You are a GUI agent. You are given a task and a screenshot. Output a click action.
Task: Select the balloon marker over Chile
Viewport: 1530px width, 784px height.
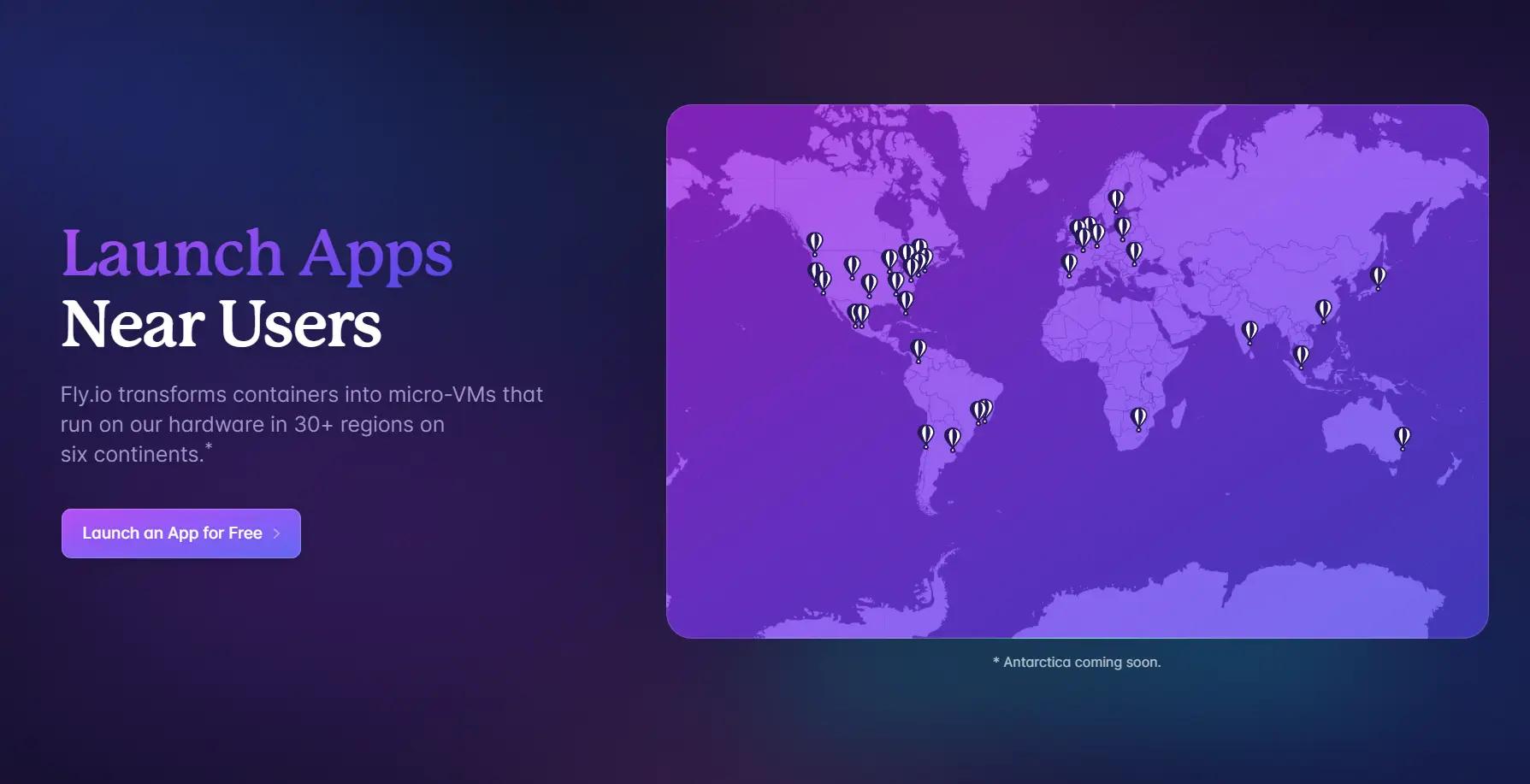click(925, 435)
